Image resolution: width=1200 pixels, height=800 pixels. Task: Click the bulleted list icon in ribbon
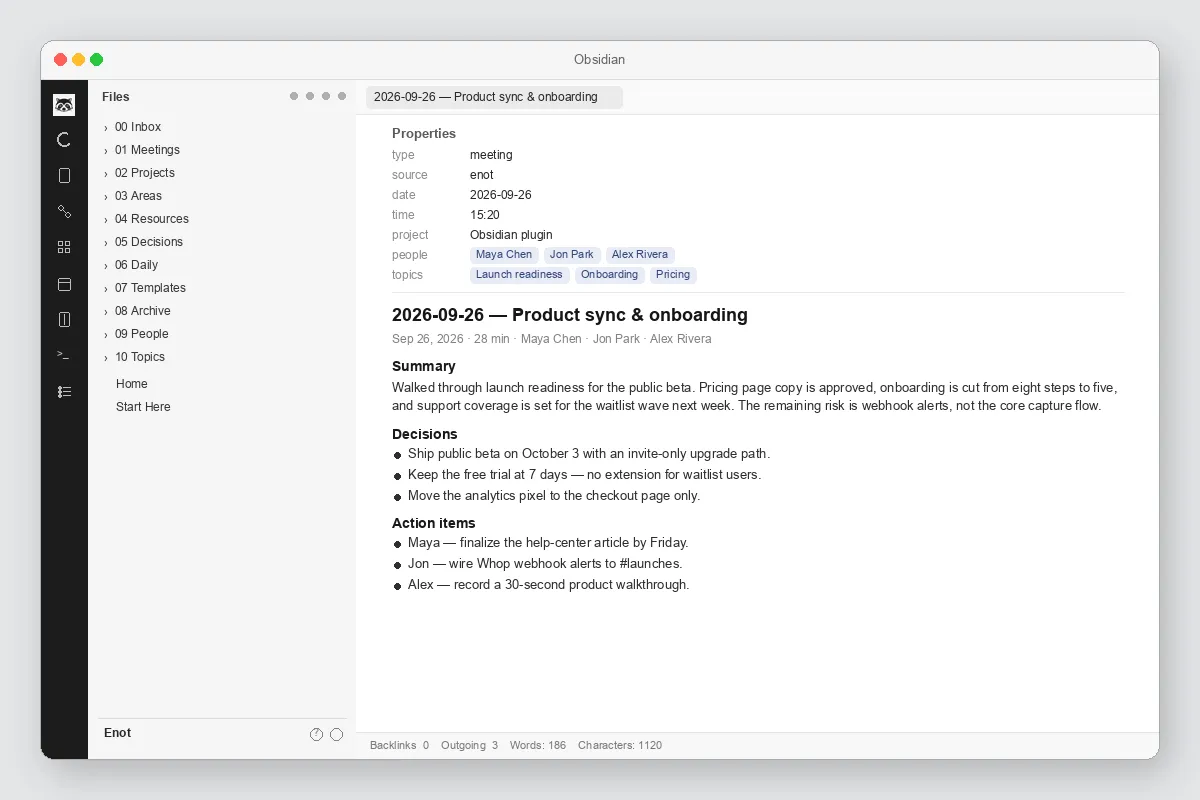point(64,392)
